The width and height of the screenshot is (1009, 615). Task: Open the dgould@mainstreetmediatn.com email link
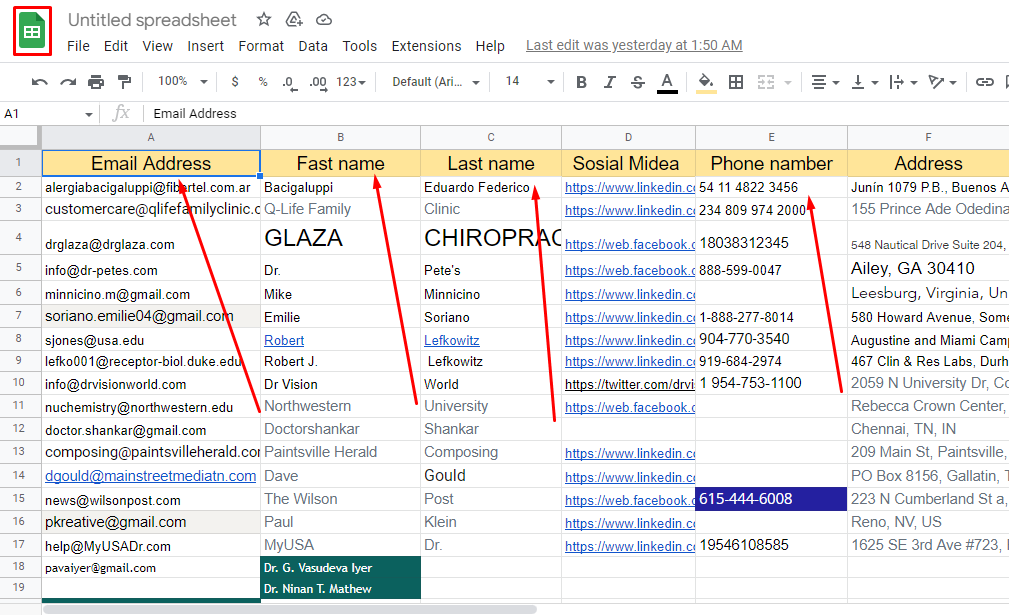coord(151,476)
